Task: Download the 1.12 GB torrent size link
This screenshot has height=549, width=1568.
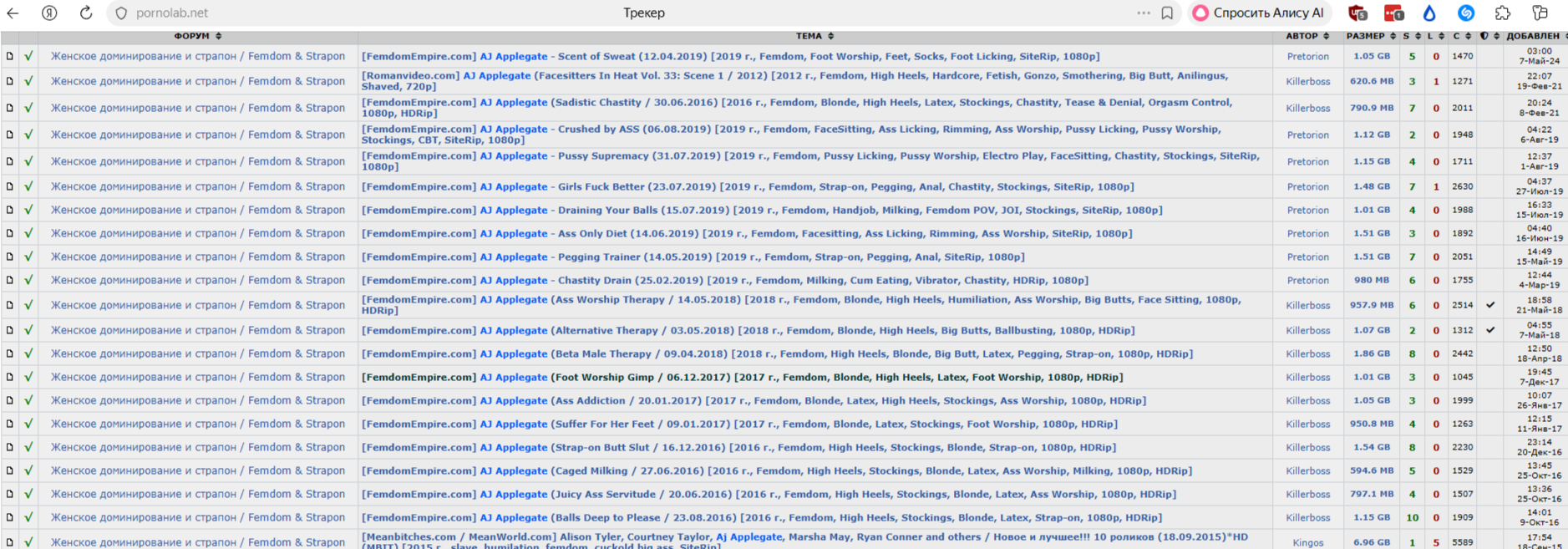Action: [1371, 135]
